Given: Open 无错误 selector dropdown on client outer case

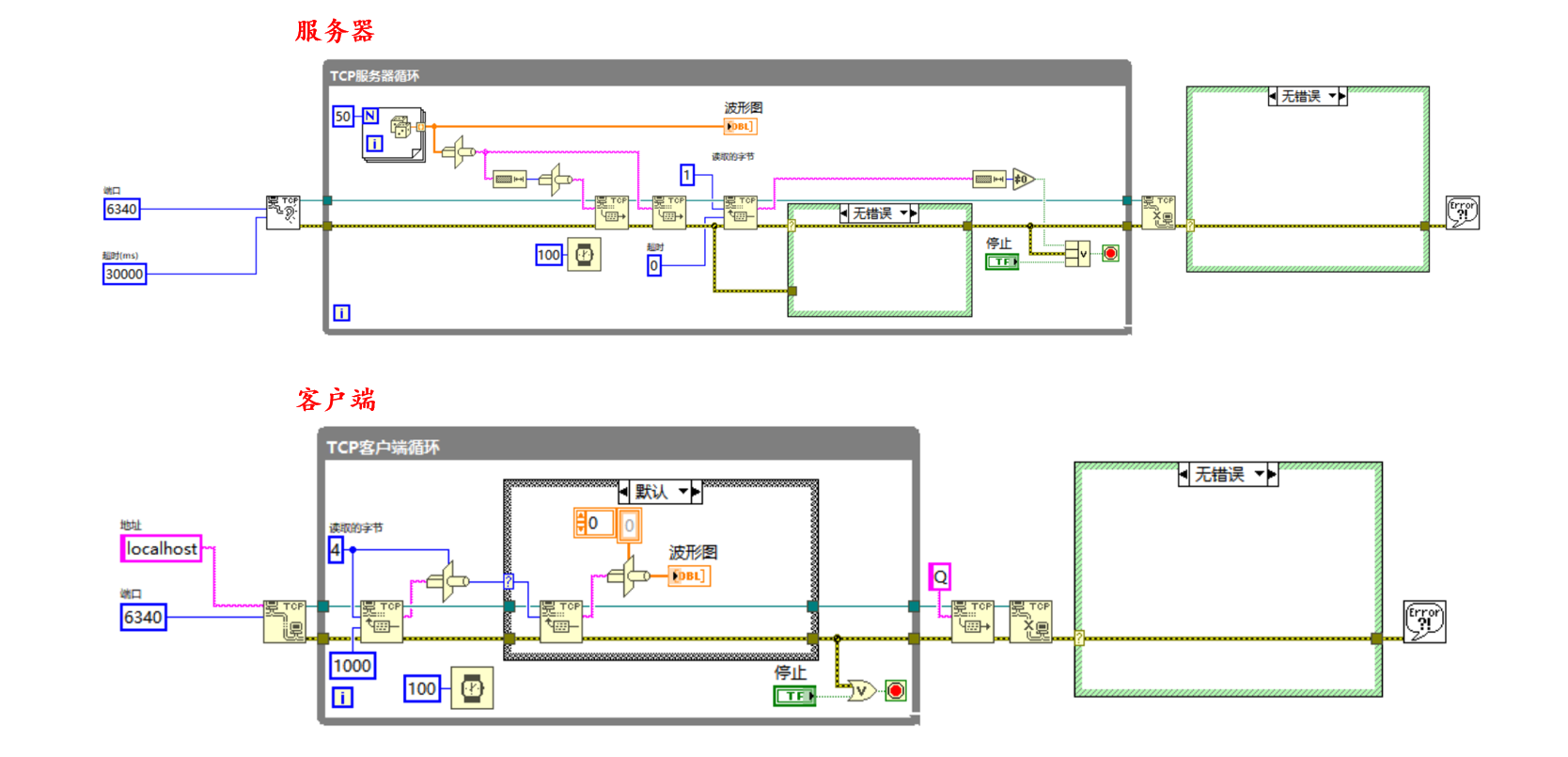Looking at the screenshot, I should point(1259,474).
